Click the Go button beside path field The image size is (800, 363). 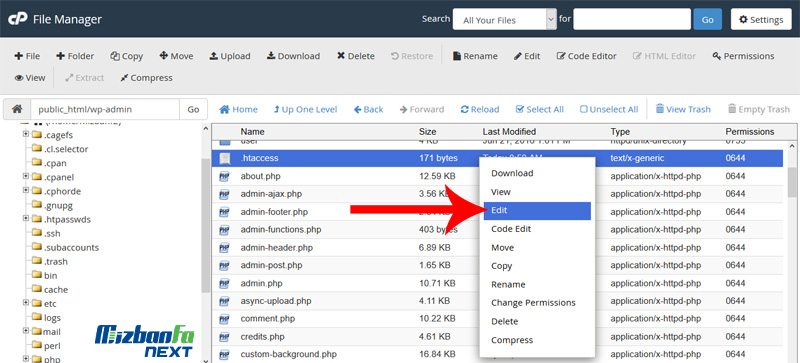pyautogui.click(x=193, y=109)
